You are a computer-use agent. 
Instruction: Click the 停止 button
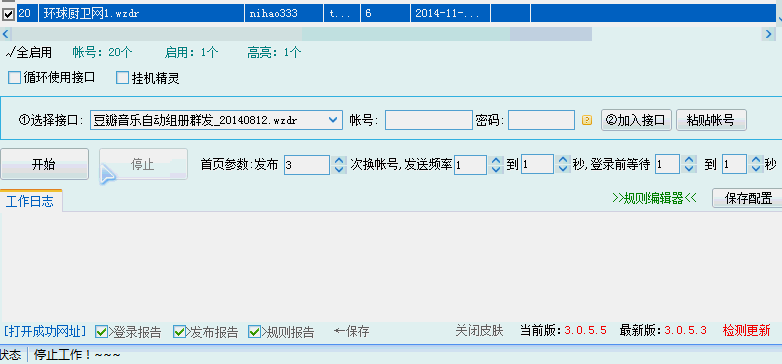click(x=143, y=164)
